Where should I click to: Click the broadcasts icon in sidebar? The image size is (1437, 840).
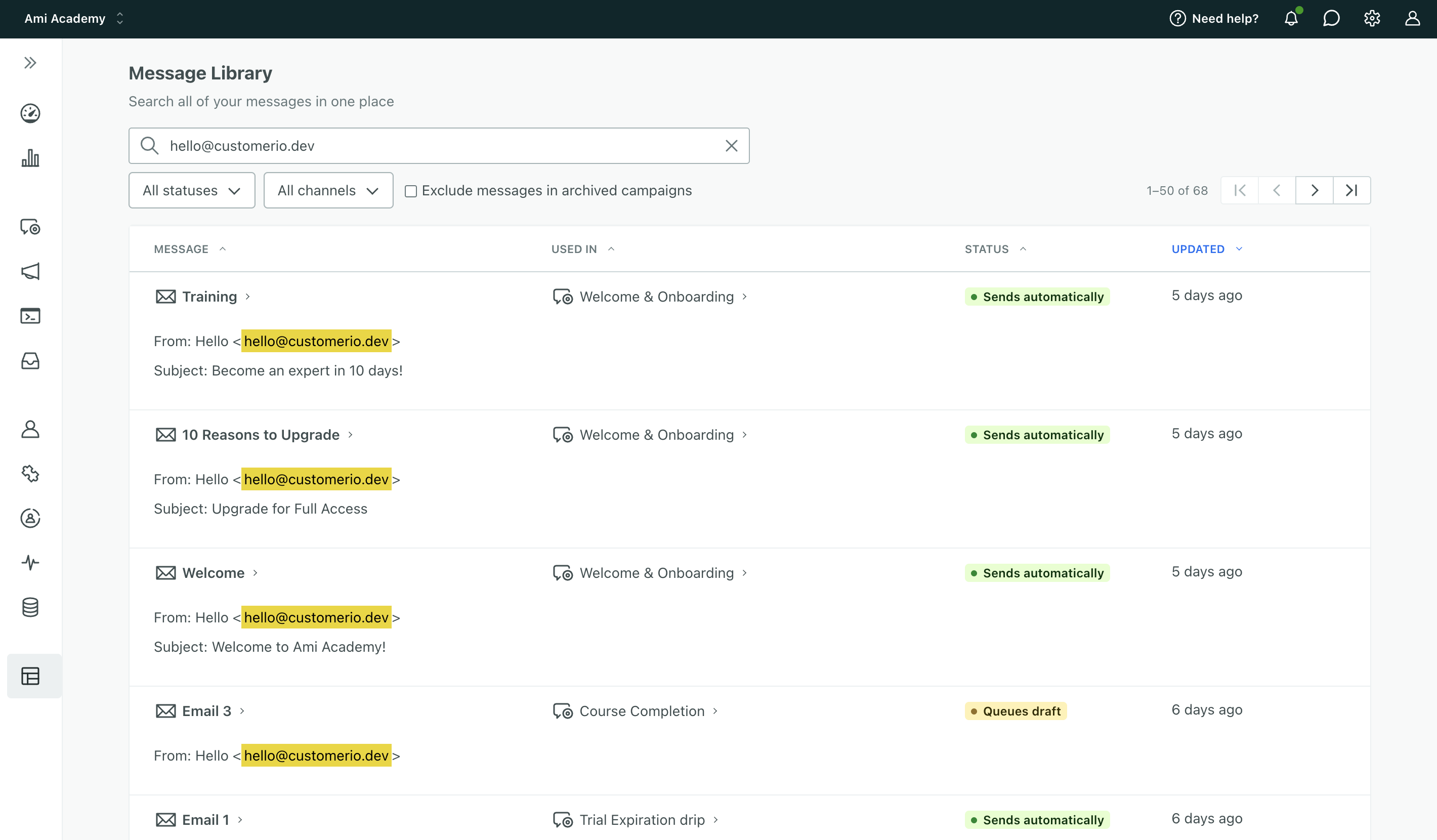coord(29,271)
